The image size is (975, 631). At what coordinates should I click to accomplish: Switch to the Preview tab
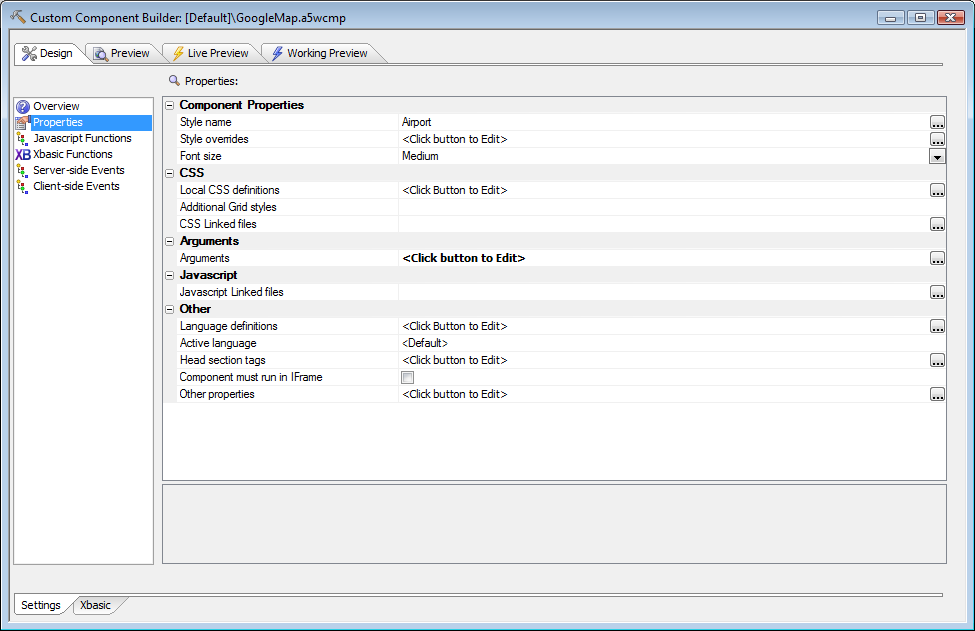(122, 53)
